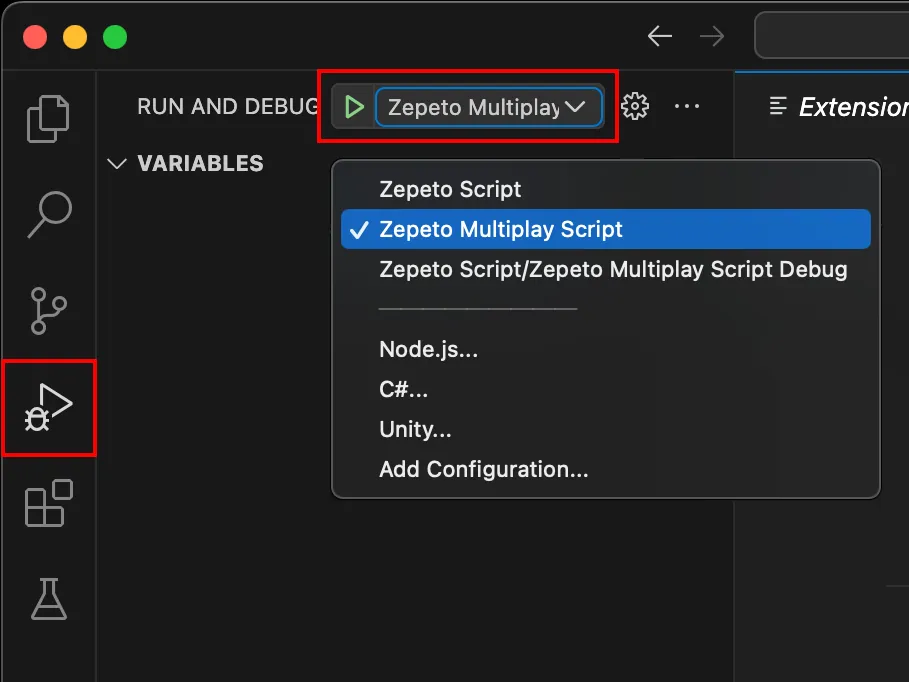Minimize the window with the yellow button
909x682 pixels.
75,37
